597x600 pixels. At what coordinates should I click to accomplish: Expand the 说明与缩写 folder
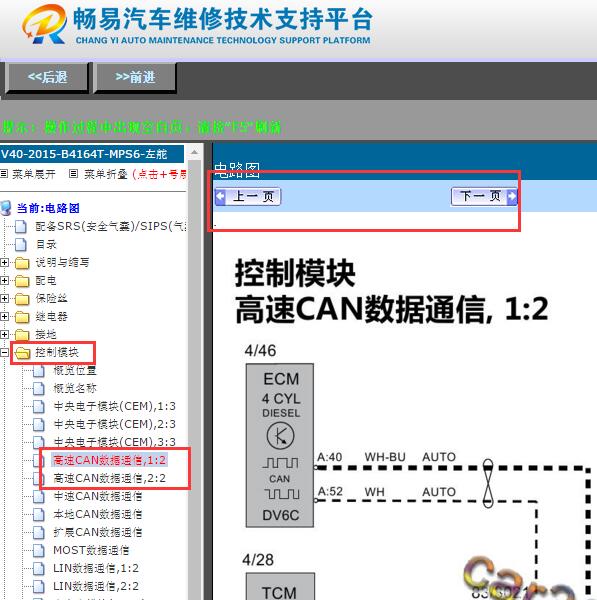pyautogui.click(x=4, y=262)
